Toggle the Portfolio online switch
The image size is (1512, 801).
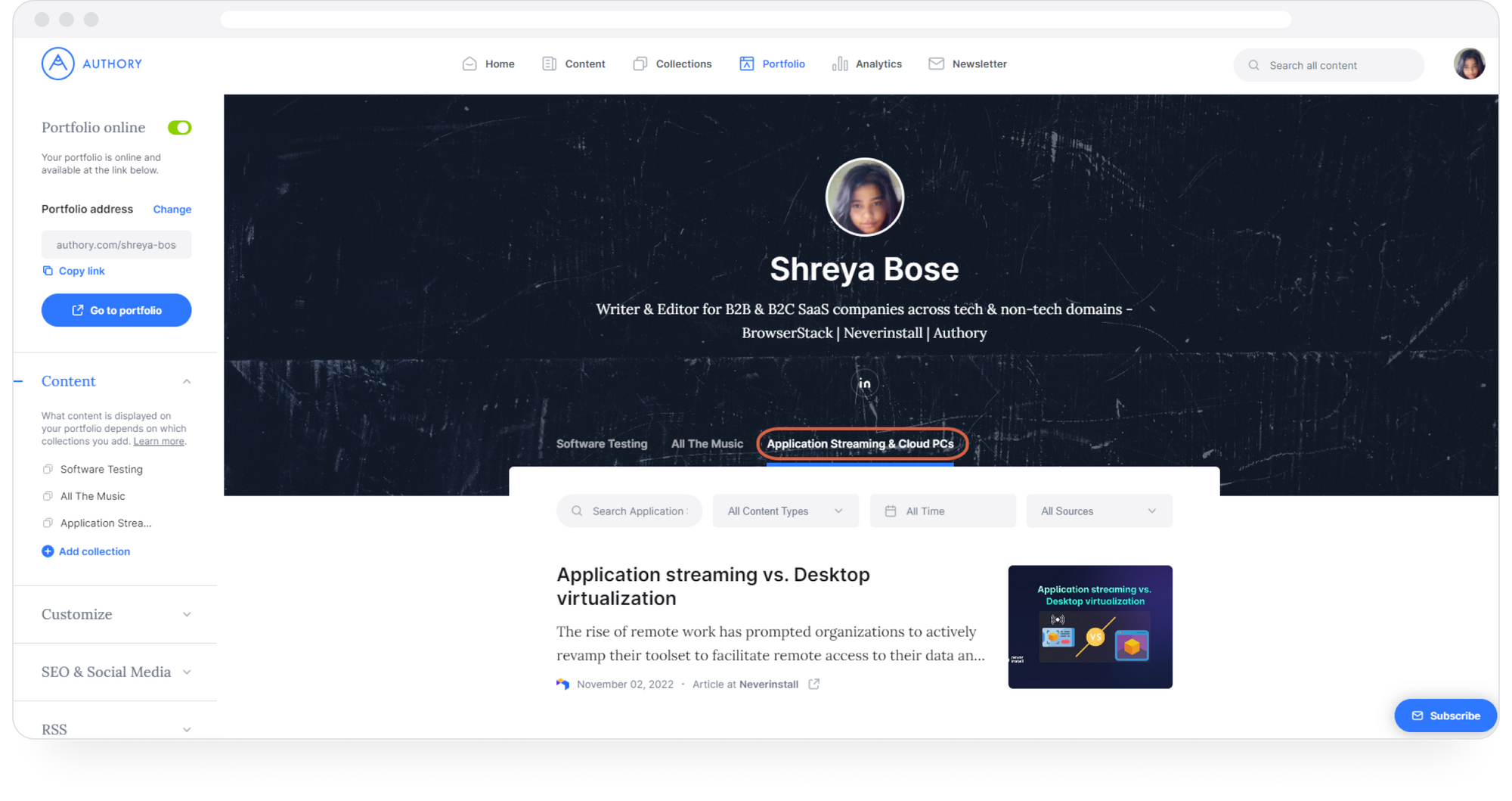point(179,127)
